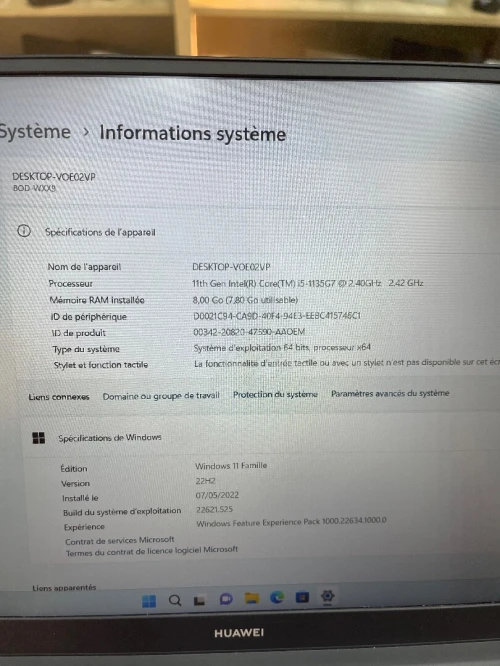Open Microsoft Store from taskbar
Image resolution: width=500 pixels, height=666 pixels.
tap(302, 597)
